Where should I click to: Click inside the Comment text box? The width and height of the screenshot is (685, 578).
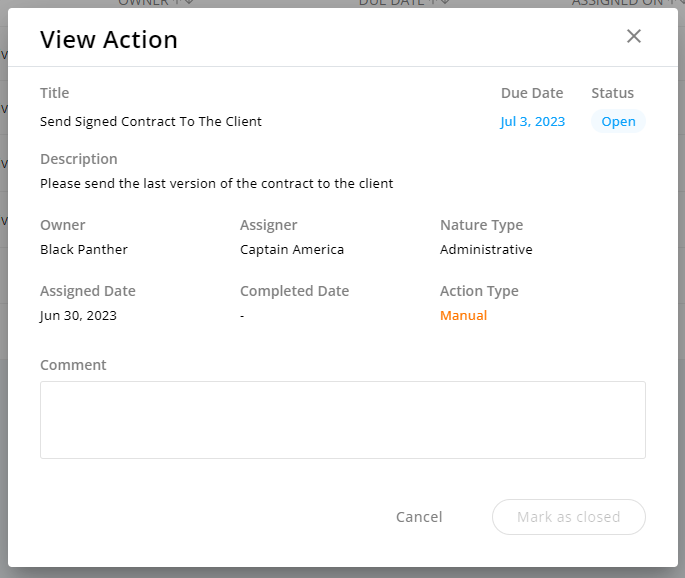coord(342,420)
